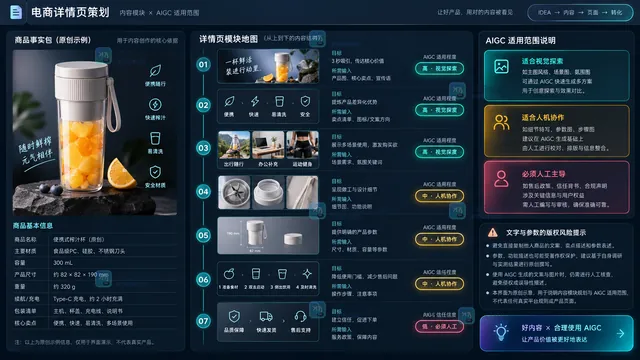640x360 pixels.
Task: Select the 易清洗 cup icon in module 02
Action: 280,101
